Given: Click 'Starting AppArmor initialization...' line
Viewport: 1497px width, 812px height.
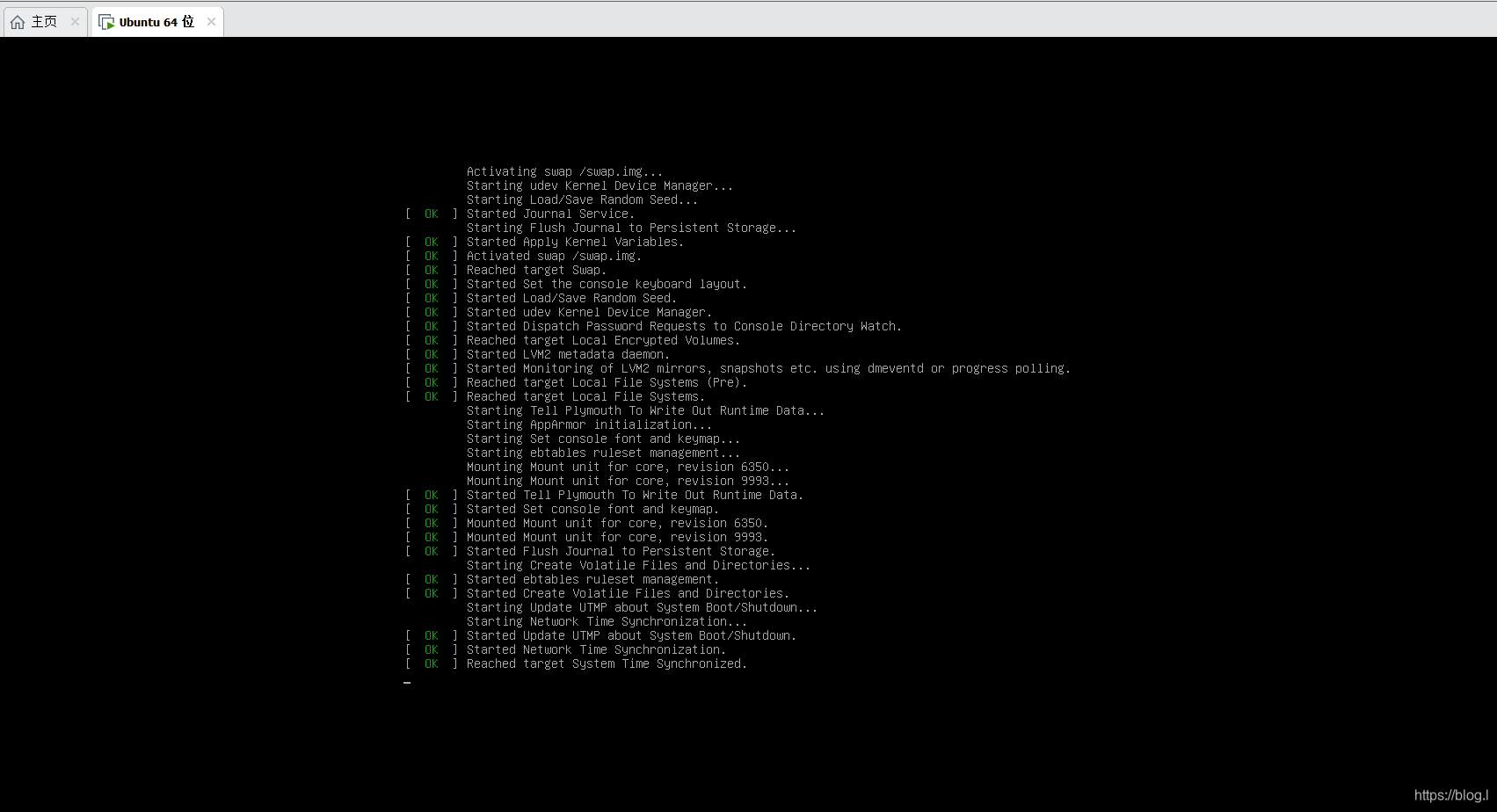Looking at the screenshot, I should click(589, 424).
